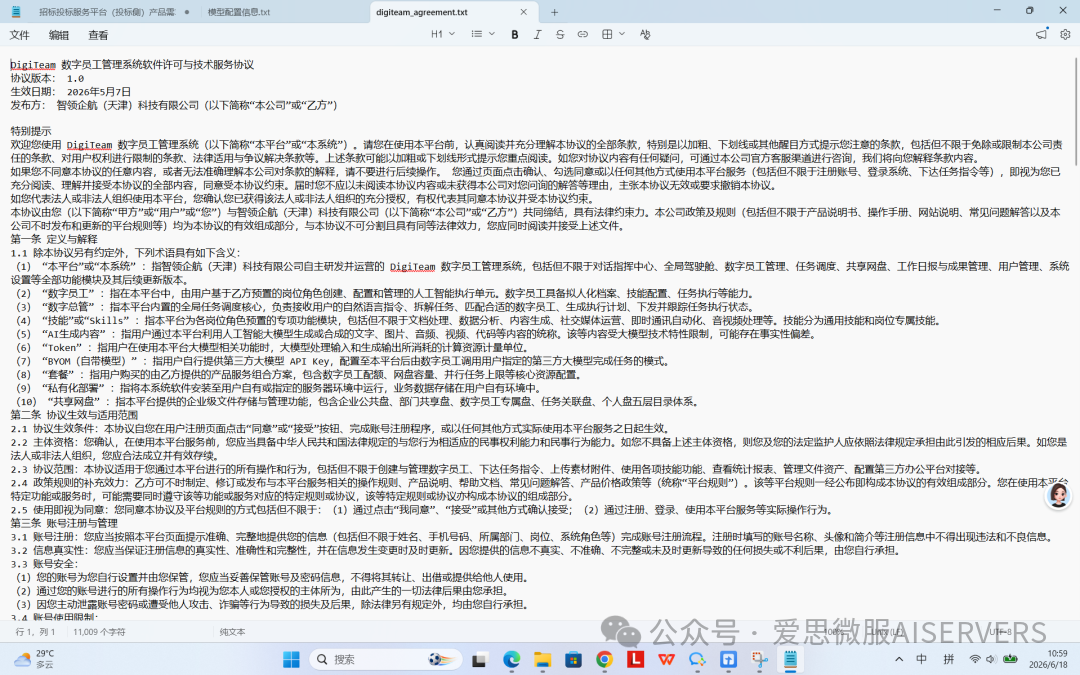Viewport: 1080px width, 675px height.
Task: Click Task View button on taskbar
Action: coord(479,659)
